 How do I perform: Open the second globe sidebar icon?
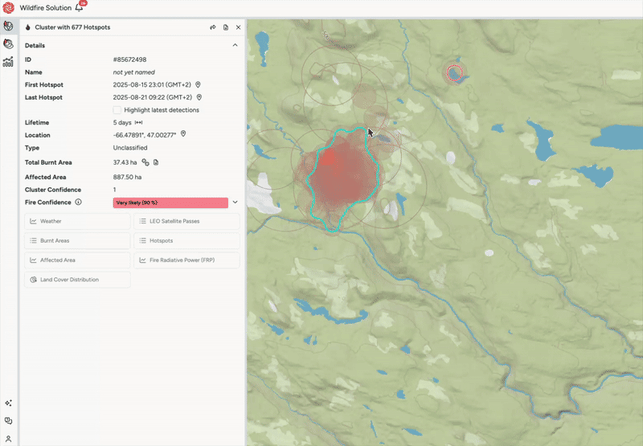[x=8, y=43]
